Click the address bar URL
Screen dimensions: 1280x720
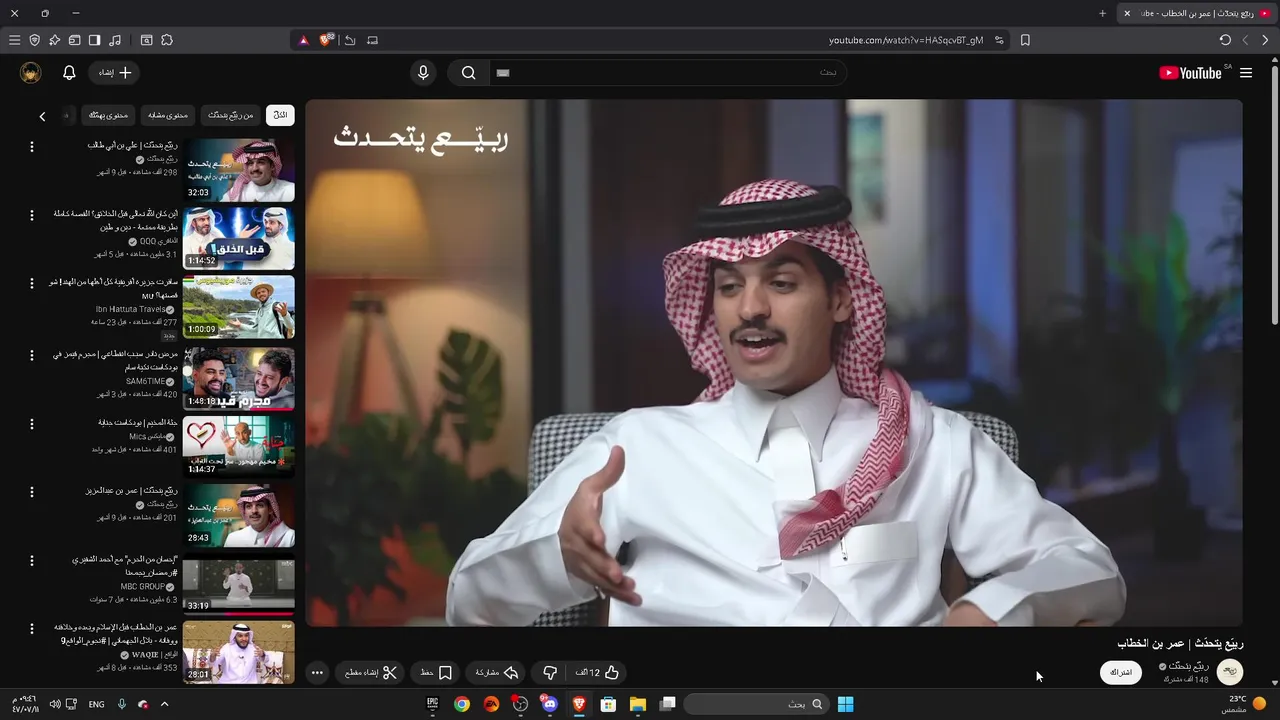pyautogui.click(x=905, y=40)
